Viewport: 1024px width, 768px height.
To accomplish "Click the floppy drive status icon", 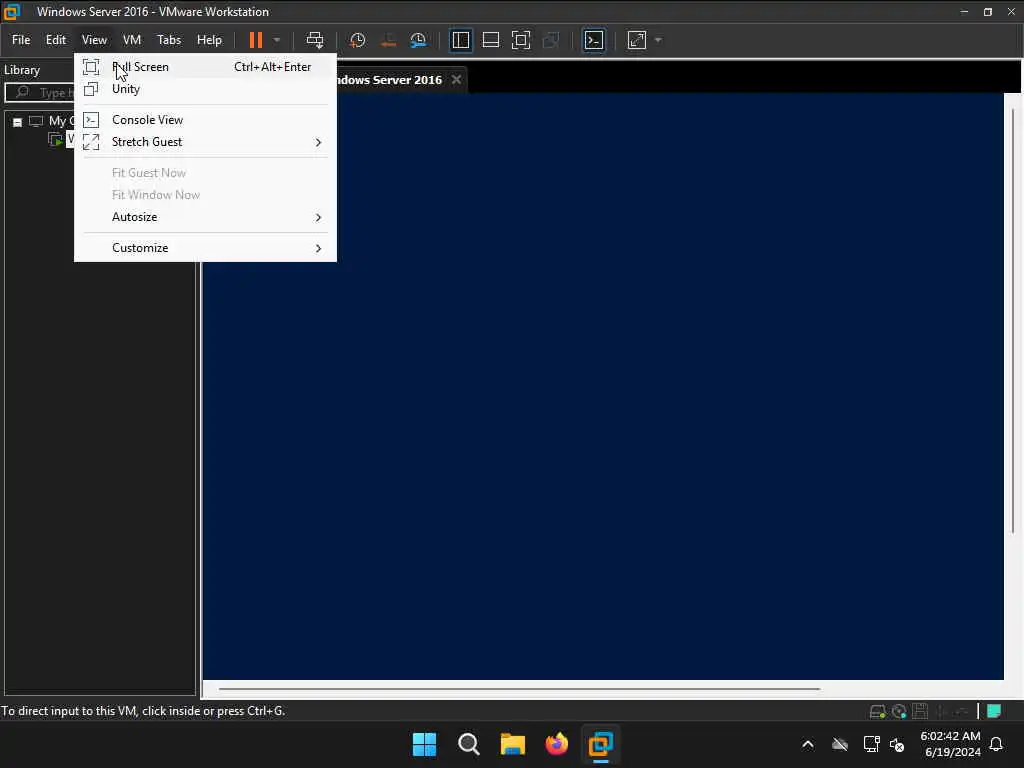I will tap(920, 711).
